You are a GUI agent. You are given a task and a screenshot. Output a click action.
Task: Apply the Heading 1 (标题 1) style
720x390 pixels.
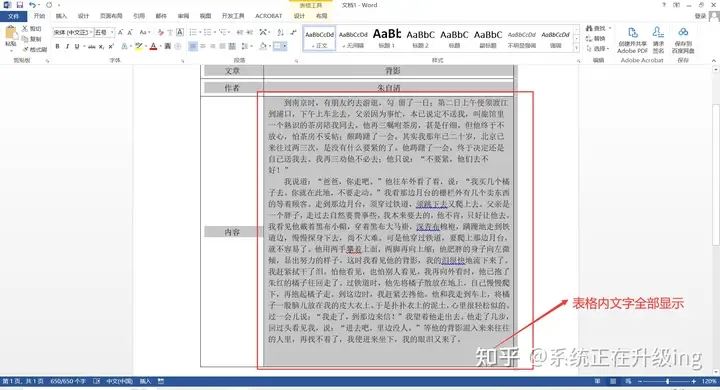pyautogui.click(x=387, y=38)
